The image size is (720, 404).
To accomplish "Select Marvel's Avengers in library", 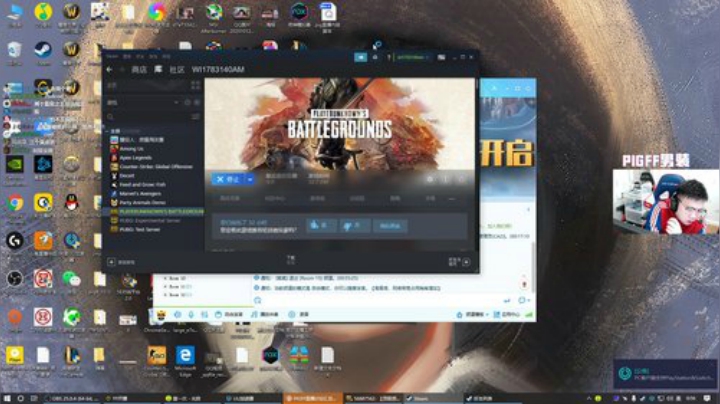I will coord(140,193).
